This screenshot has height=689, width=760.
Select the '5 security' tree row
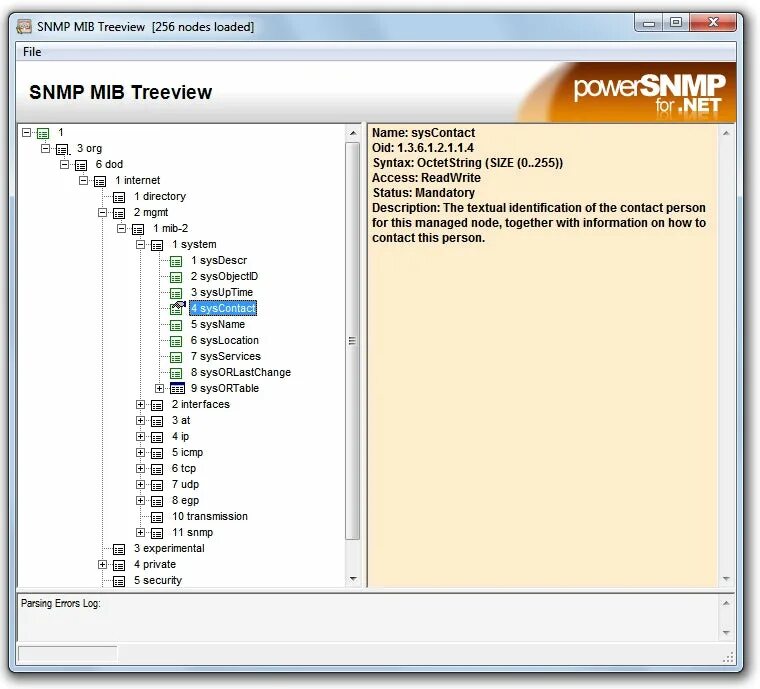pos(158,580)
